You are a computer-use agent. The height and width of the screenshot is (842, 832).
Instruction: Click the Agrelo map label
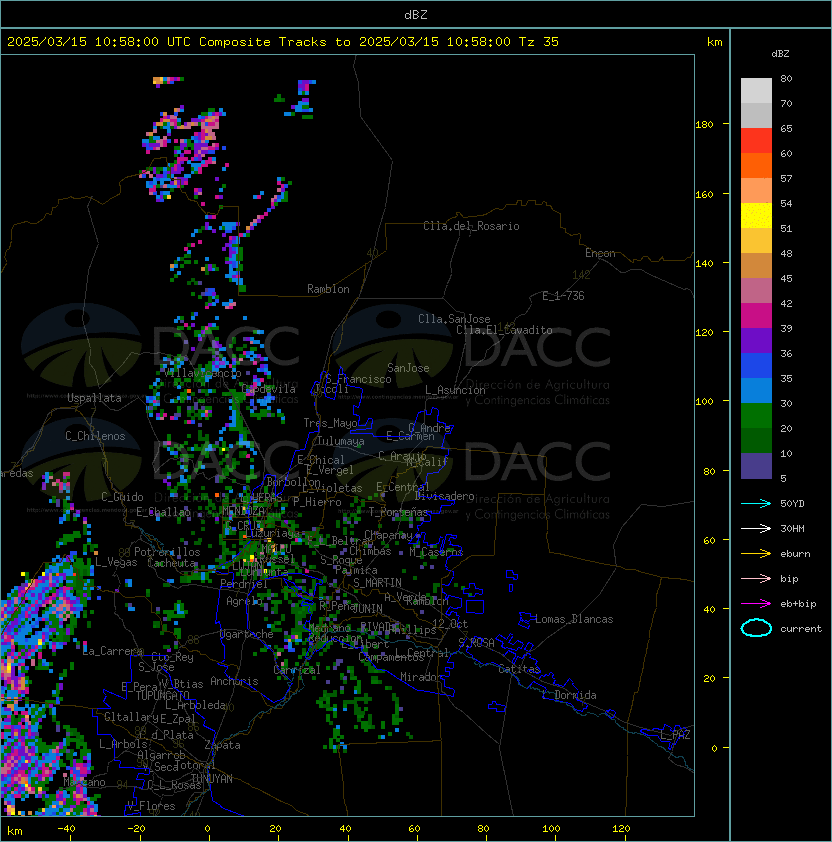pos(244,601)
